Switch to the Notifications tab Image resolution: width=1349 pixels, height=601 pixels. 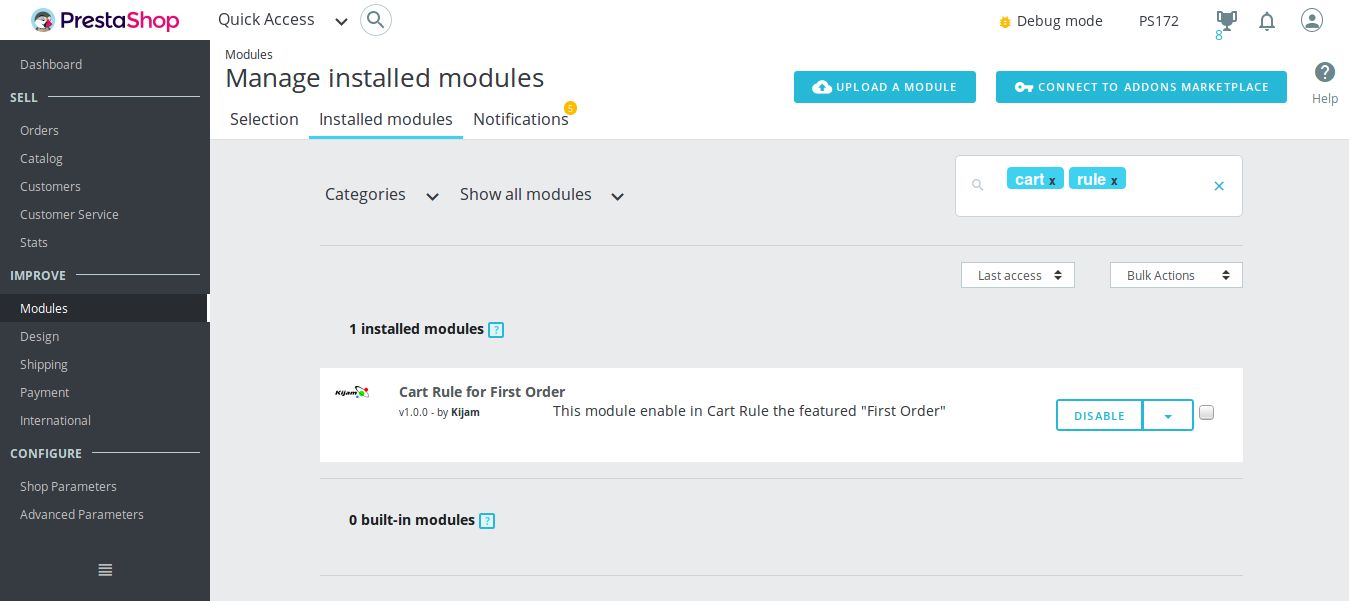pos(520,119)
